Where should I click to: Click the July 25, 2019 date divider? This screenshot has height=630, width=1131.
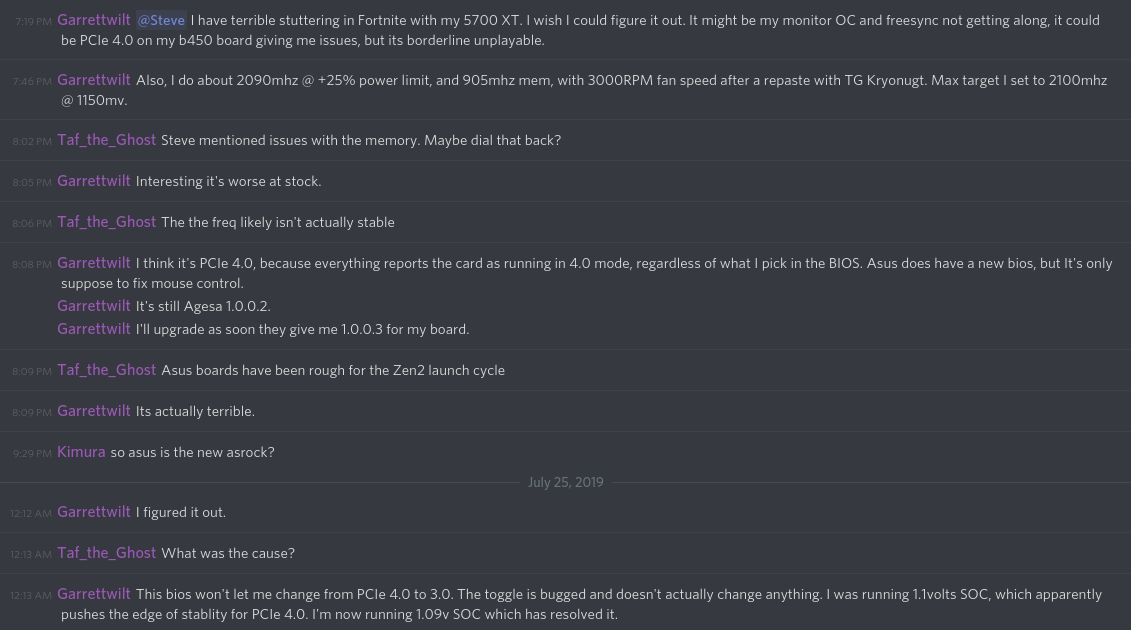tap(565, 482)
